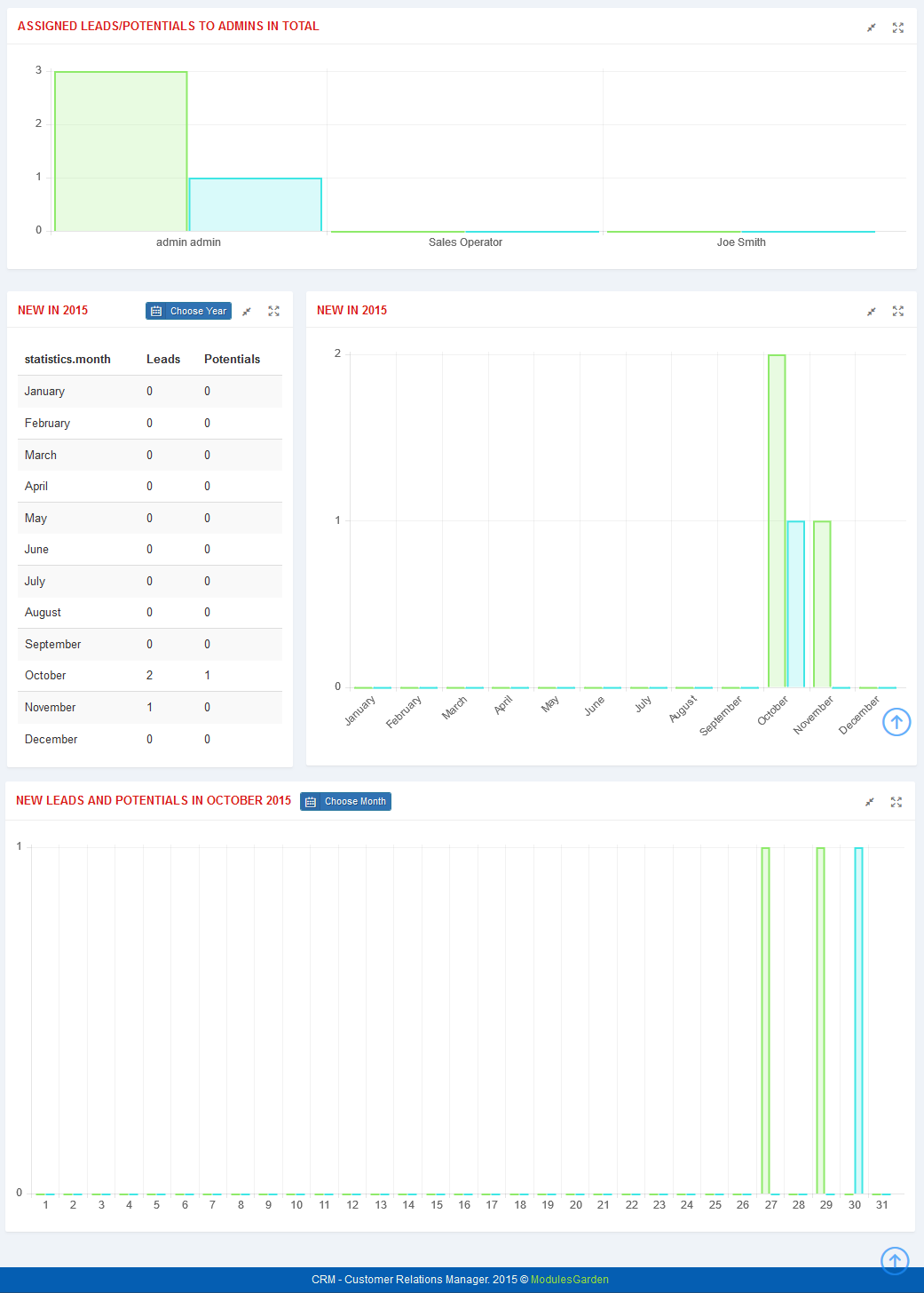The height and width of the screenshot is (1293, 924).
Task: Click the Joe Smith axis label
Action: click(x=741, y=242)
